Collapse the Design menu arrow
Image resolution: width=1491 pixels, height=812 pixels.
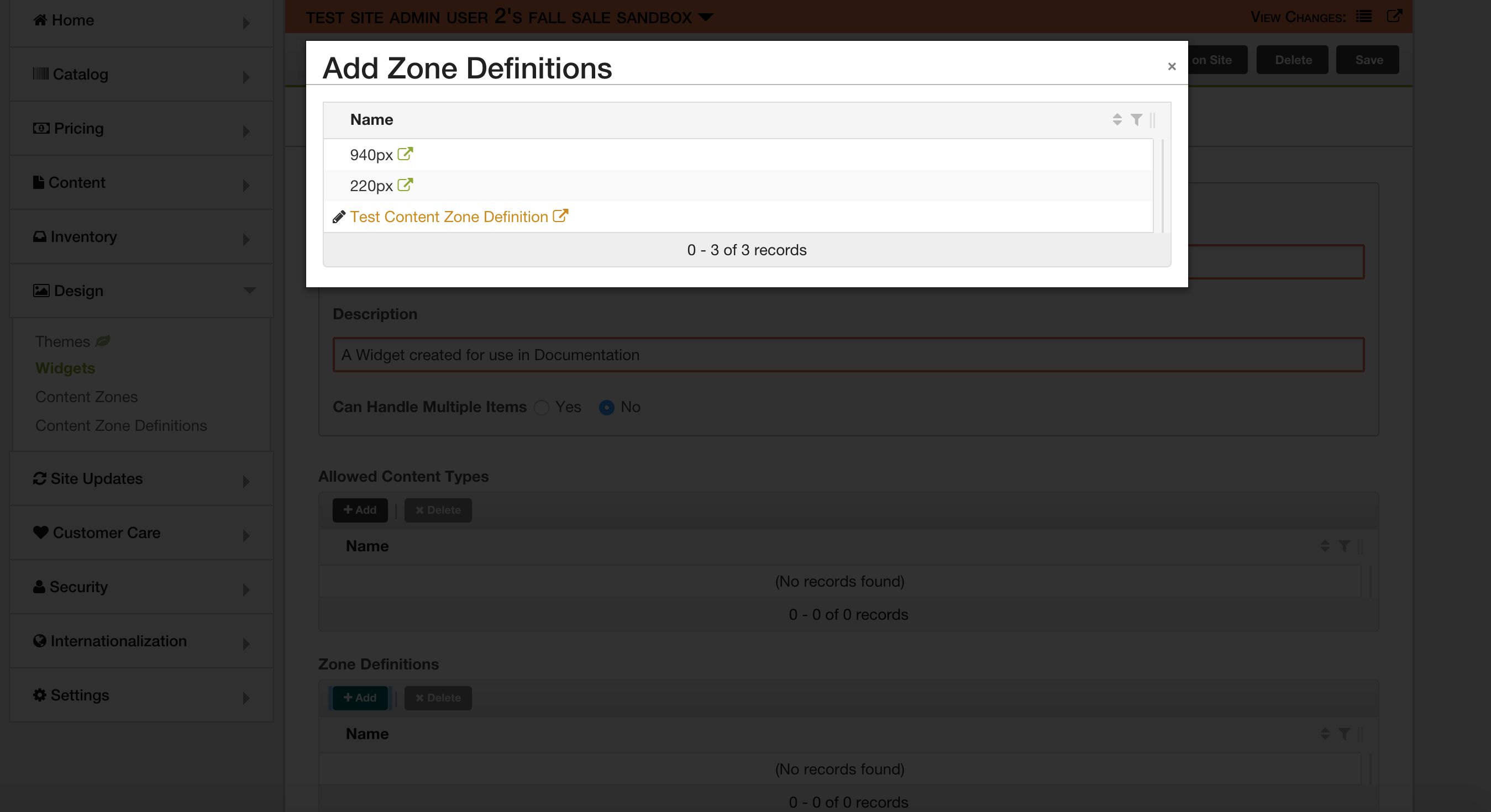click(249, 291)
